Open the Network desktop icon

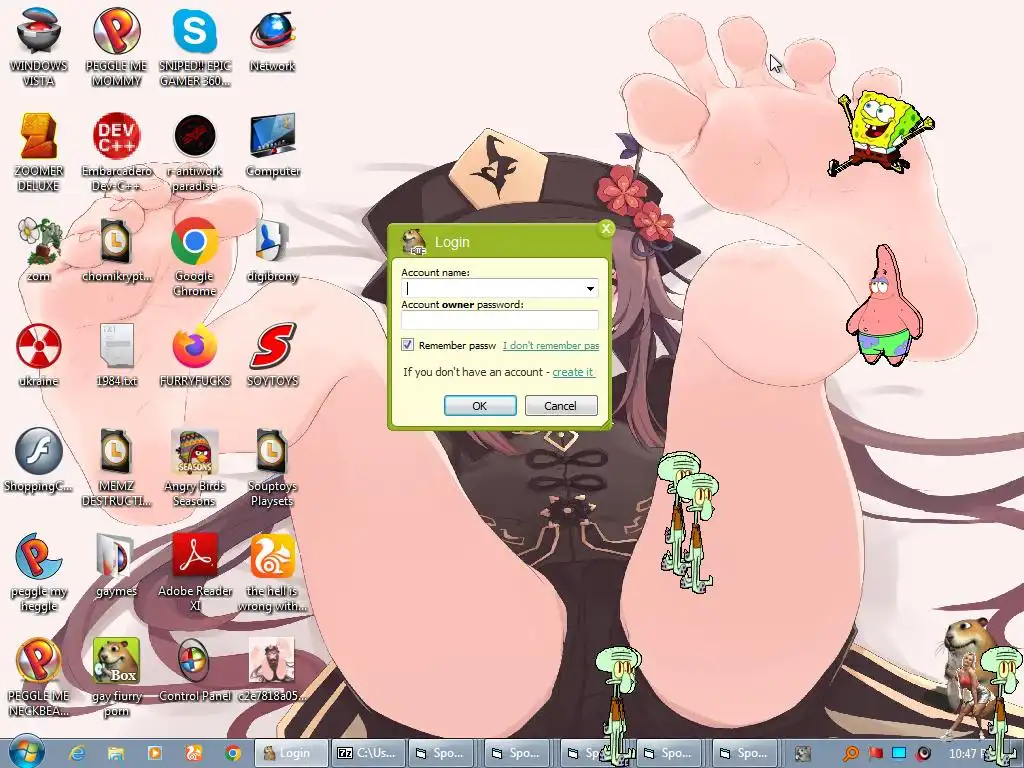[272, 39]
